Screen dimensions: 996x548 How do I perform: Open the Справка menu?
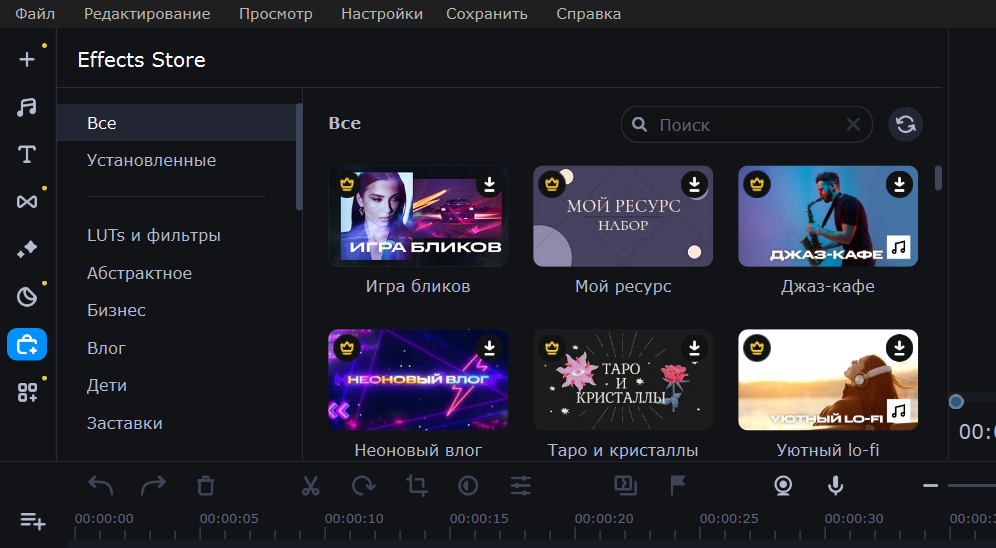588,14
